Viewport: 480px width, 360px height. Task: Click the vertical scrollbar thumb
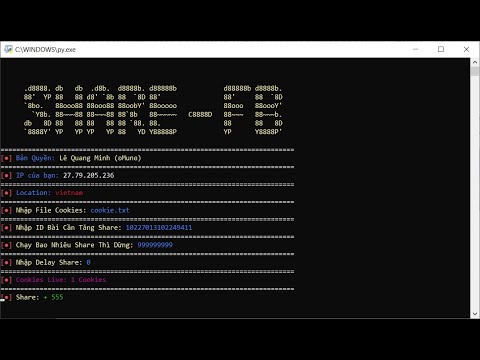coord(475,71)
